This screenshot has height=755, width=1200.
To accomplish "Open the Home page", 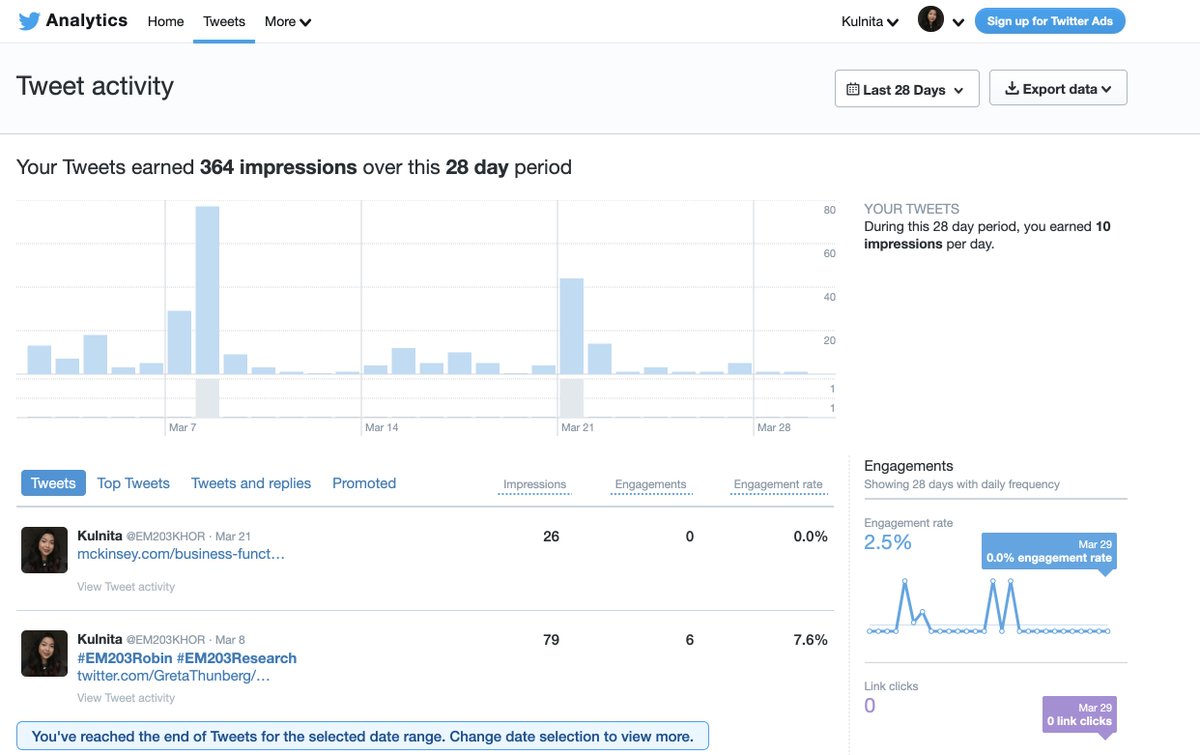I will pos(166,21).
